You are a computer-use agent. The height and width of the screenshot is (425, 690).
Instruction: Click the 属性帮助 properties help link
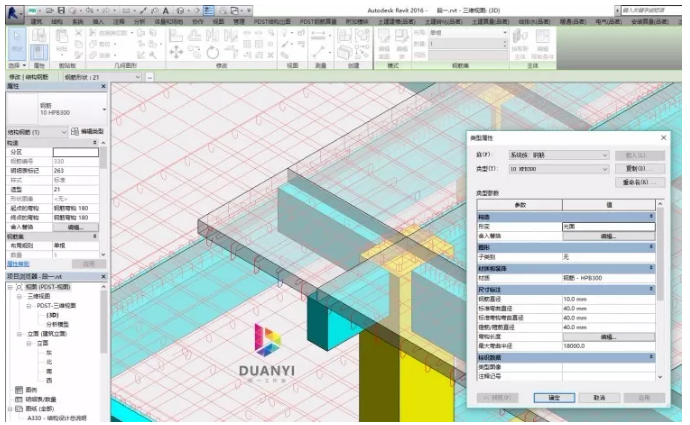click(x=18, y=264)
